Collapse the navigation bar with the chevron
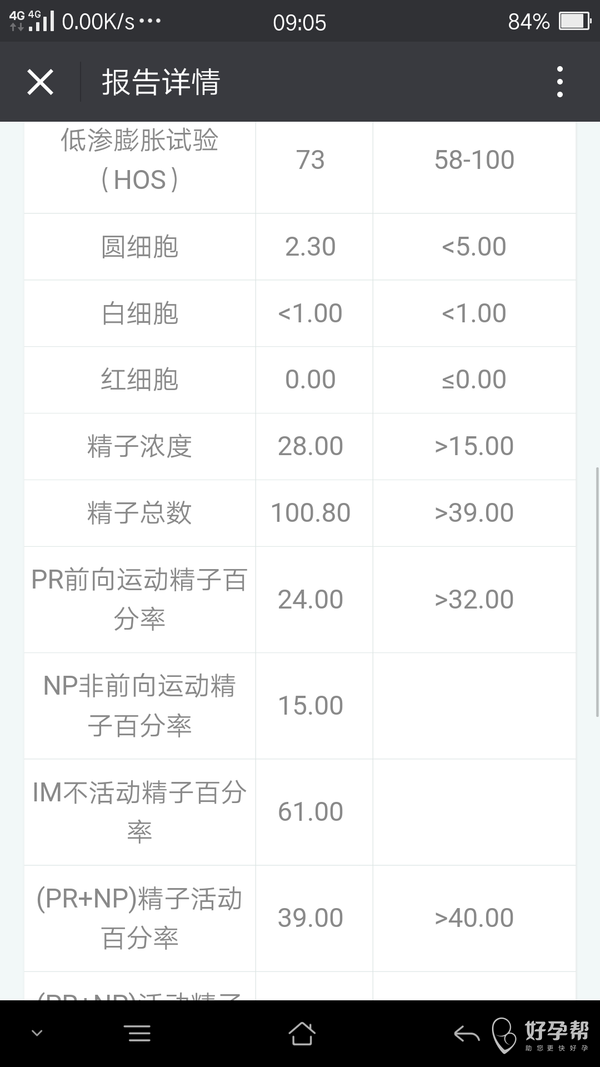600x1067 pixels. [x=37, y=1033]
